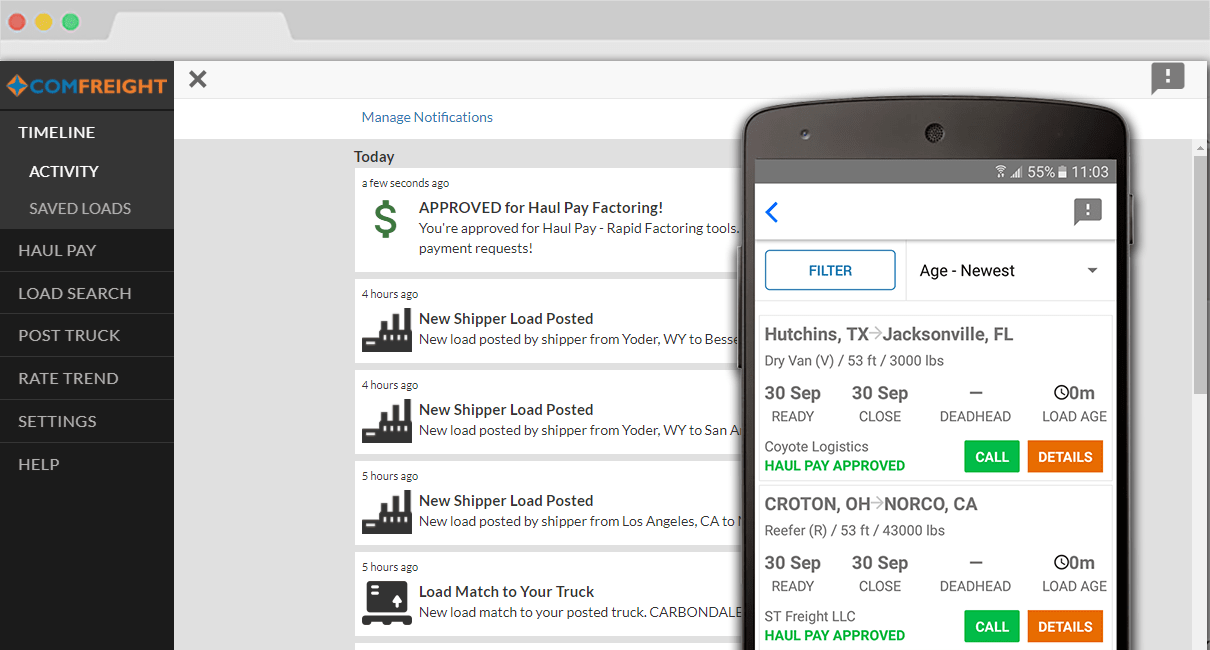Screen dimensions: 1210x650
Task: Click the Today heading
Action: click(374, 157)
